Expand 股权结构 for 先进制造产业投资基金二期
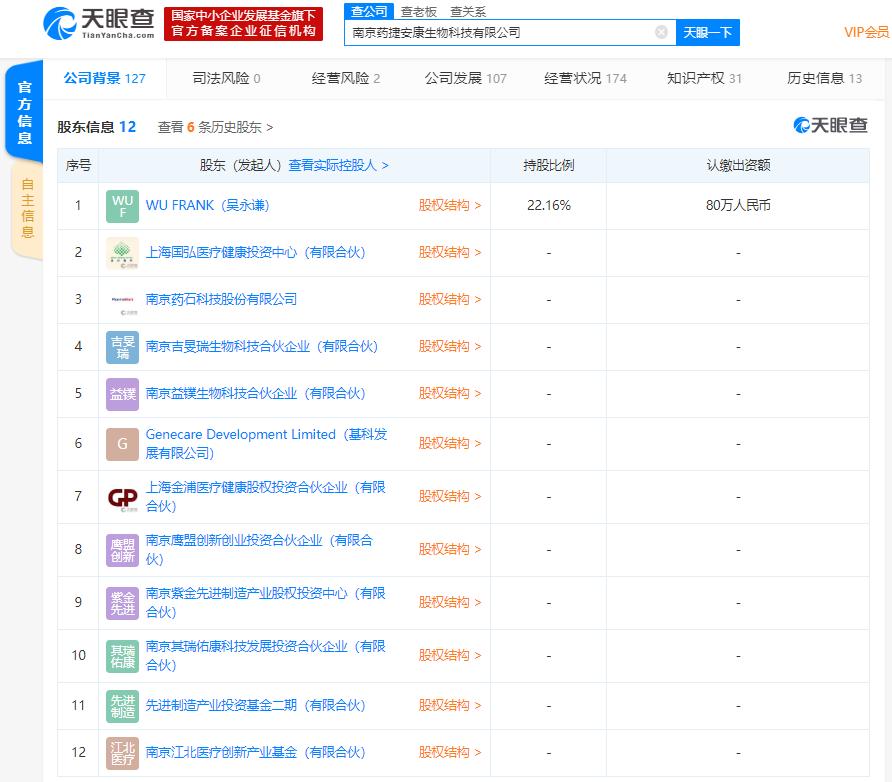The width and height of the screenshot is (892, 782). pyautogui.click(x=449, y=706)
